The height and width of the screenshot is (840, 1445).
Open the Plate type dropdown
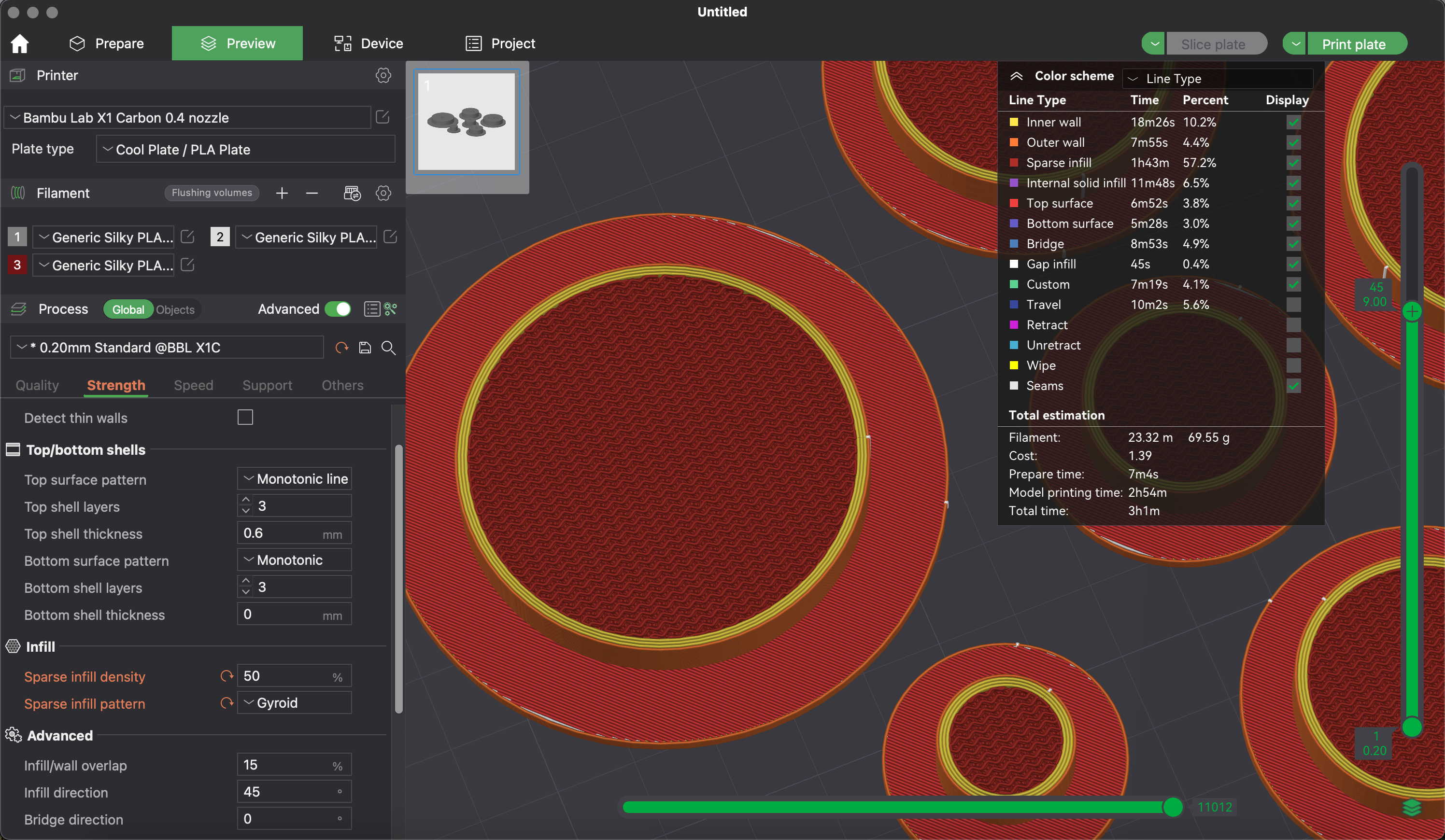pyautogui.click(x=245, y=149)
